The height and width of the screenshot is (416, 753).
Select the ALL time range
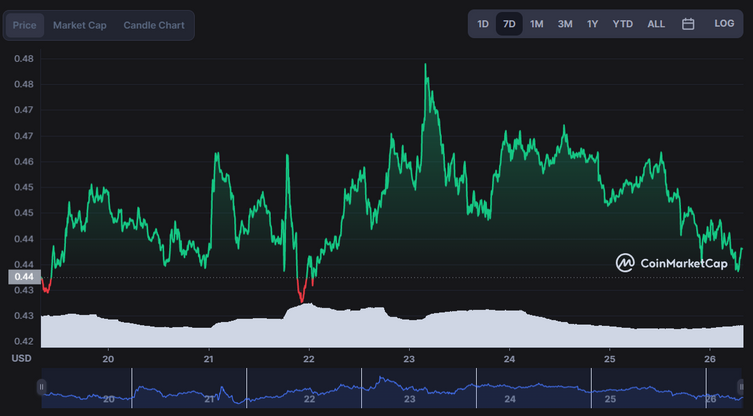point(656,24)
